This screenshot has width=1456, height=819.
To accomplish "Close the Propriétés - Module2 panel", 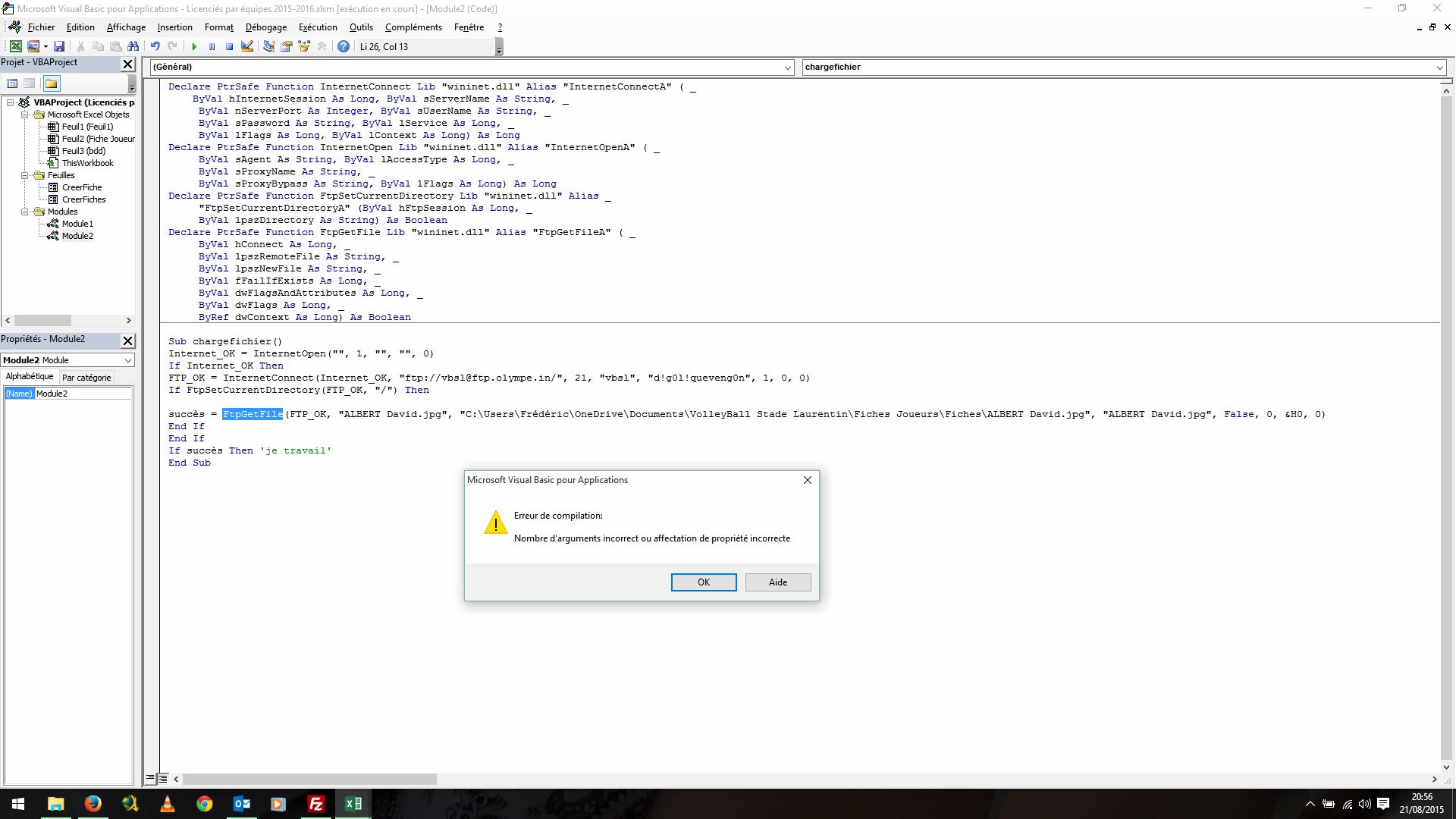I will pyautogui.click(x=128, y=341).
